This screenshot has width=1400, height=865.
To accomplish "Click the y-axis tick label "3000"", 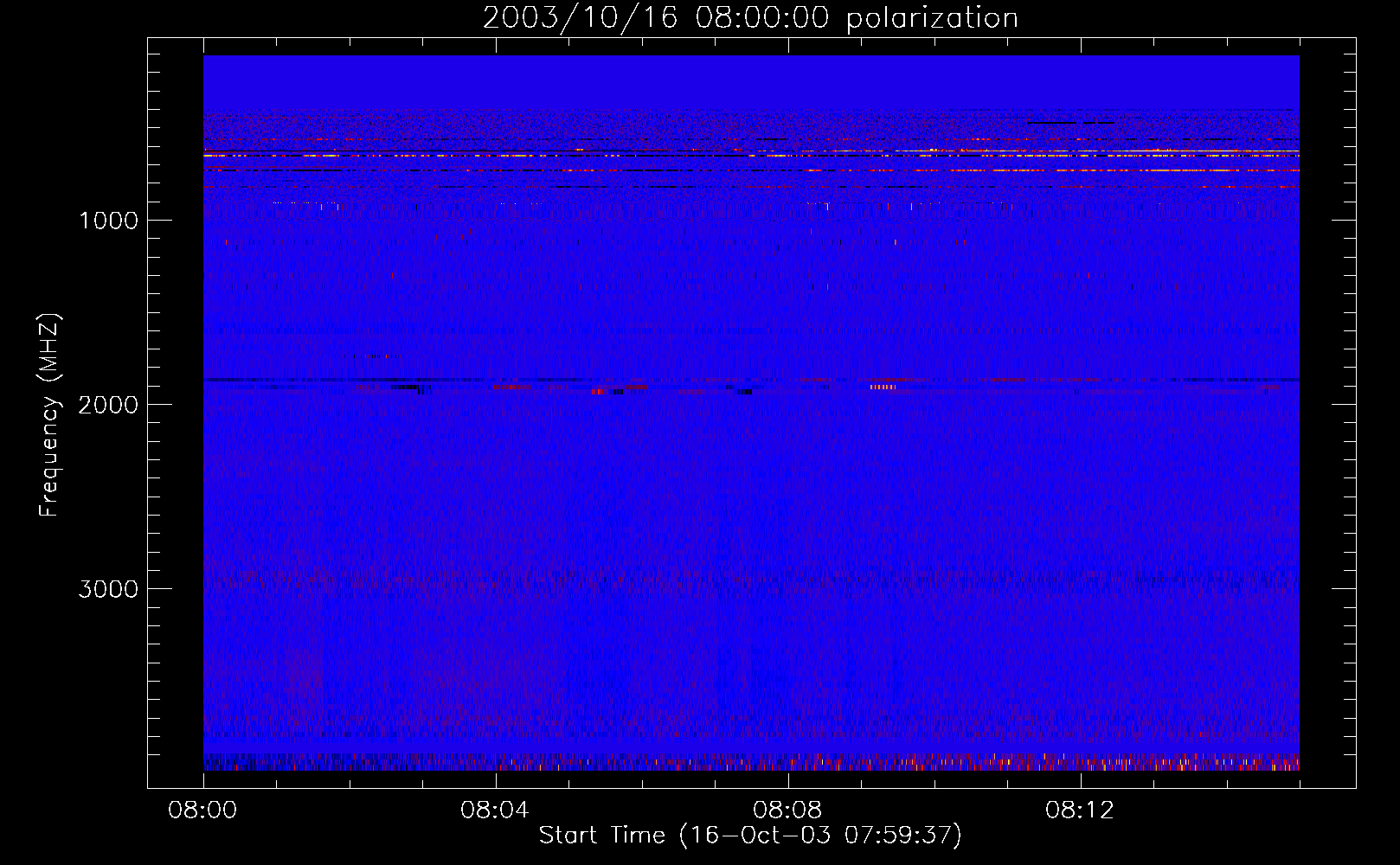I will [108, 589].
